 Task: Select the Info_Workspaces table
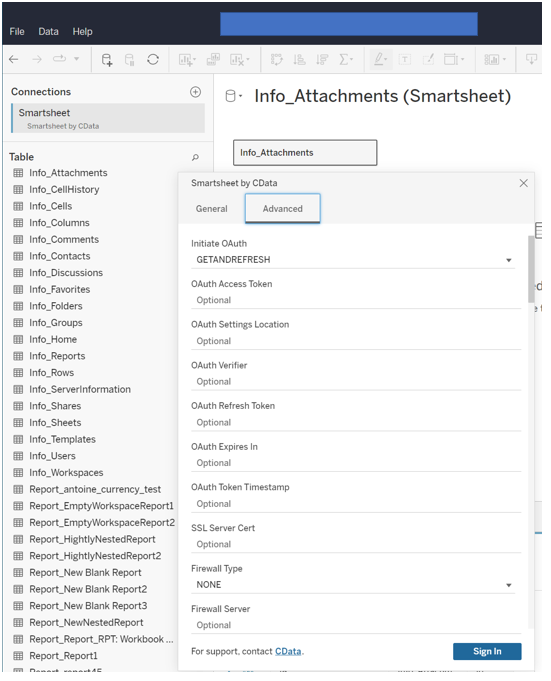click(x=66, y=473)
